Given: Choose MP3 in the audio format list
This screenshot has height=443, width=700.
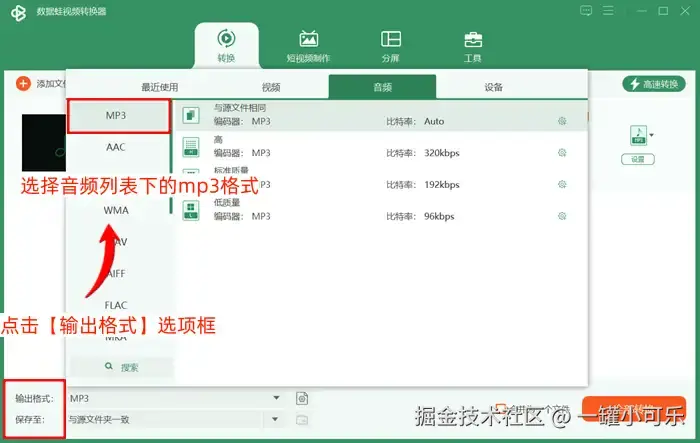Looking at the screenshot, I should click(x=119, y=116).
